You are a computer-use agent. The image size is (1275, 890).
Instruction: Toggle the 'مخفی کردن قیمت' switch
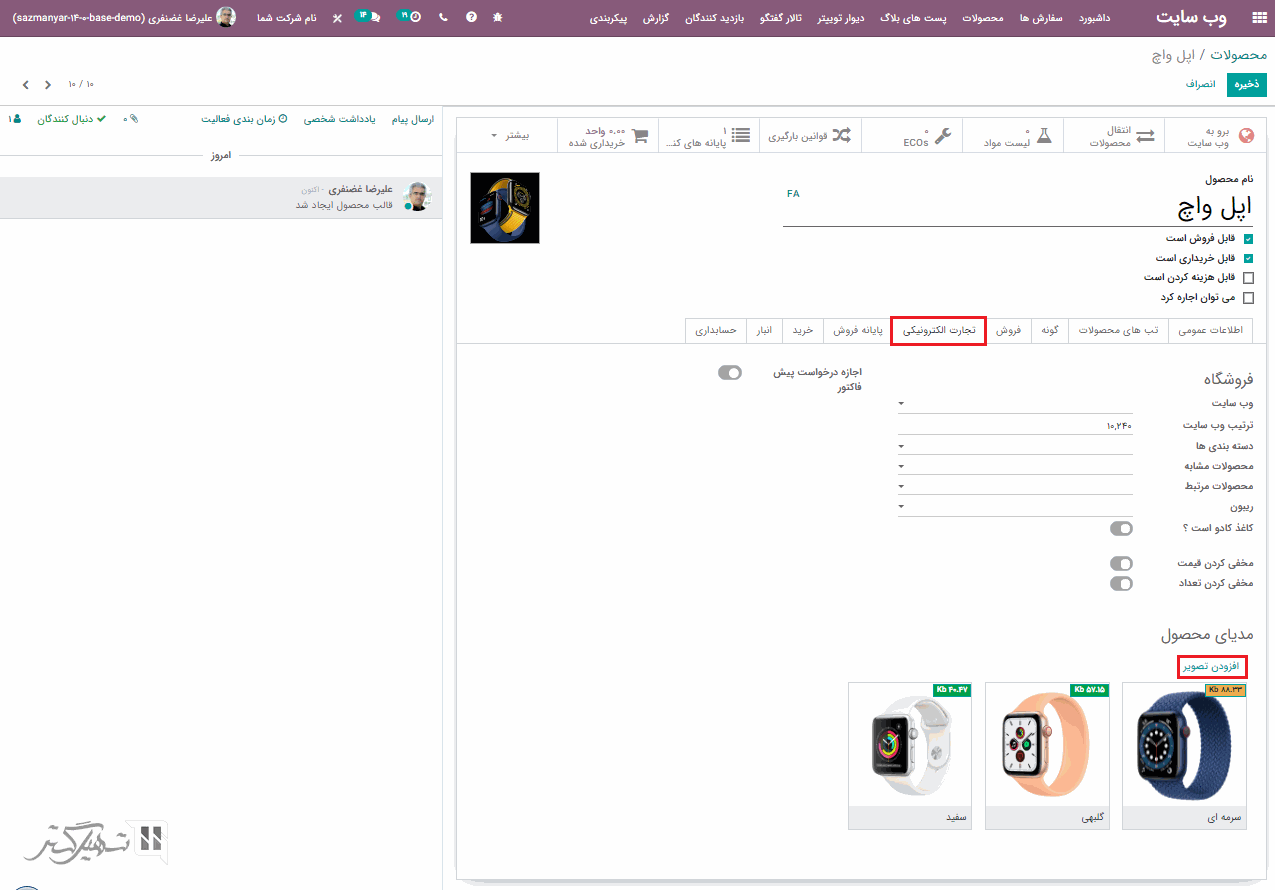point(1122,563)
